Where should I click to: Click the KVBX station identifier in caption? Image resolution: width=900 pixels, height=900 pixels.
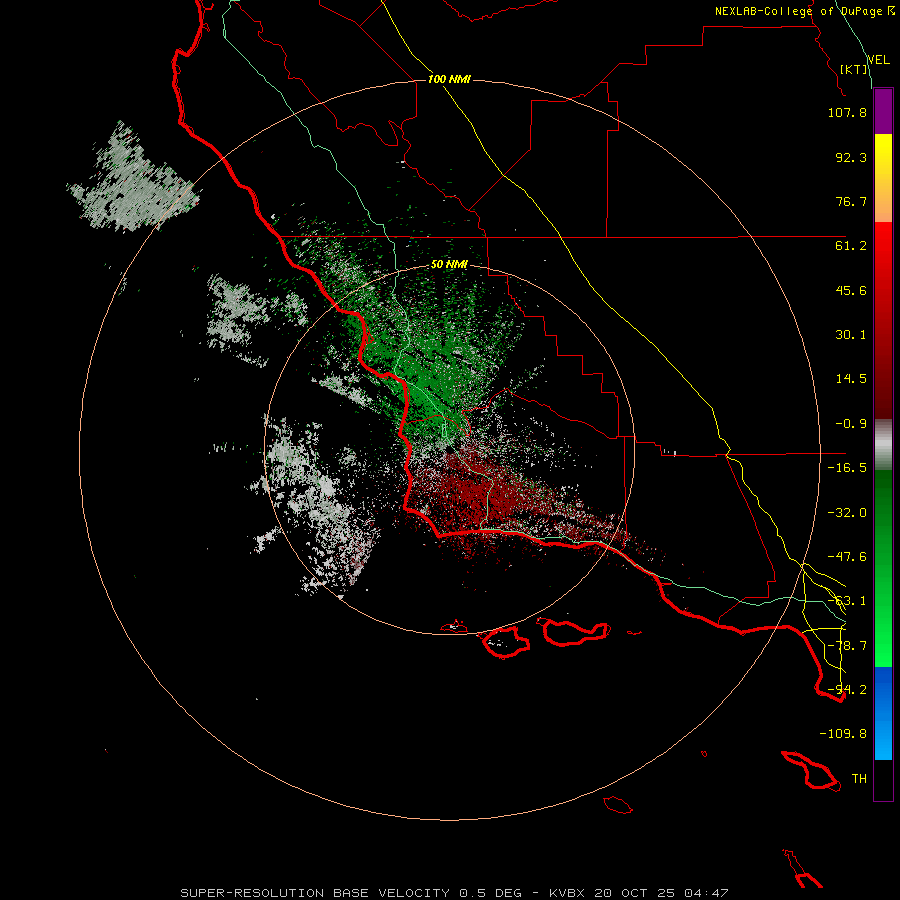coord(567,893)
